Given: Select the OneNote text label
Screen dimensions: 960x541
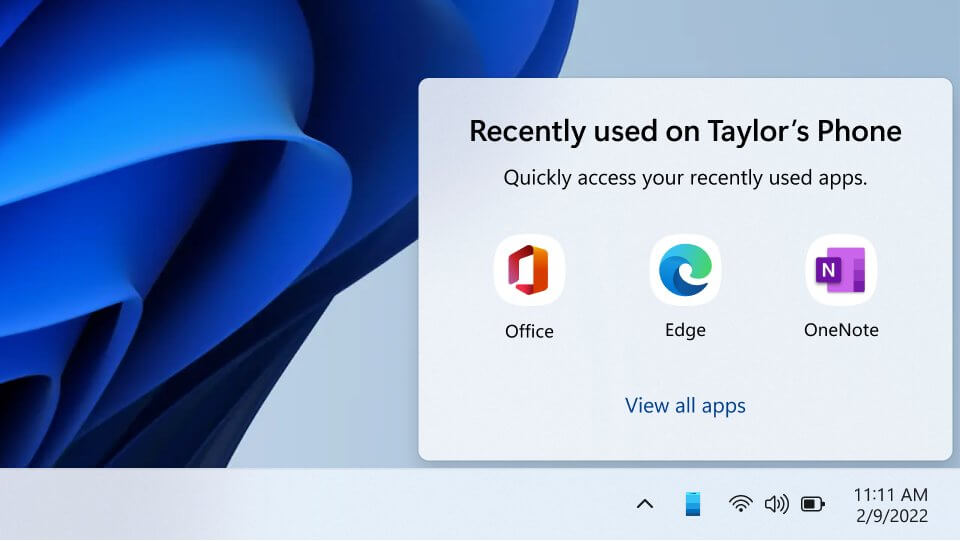Looking at the screenshot, I should click(x=841, y=330).
